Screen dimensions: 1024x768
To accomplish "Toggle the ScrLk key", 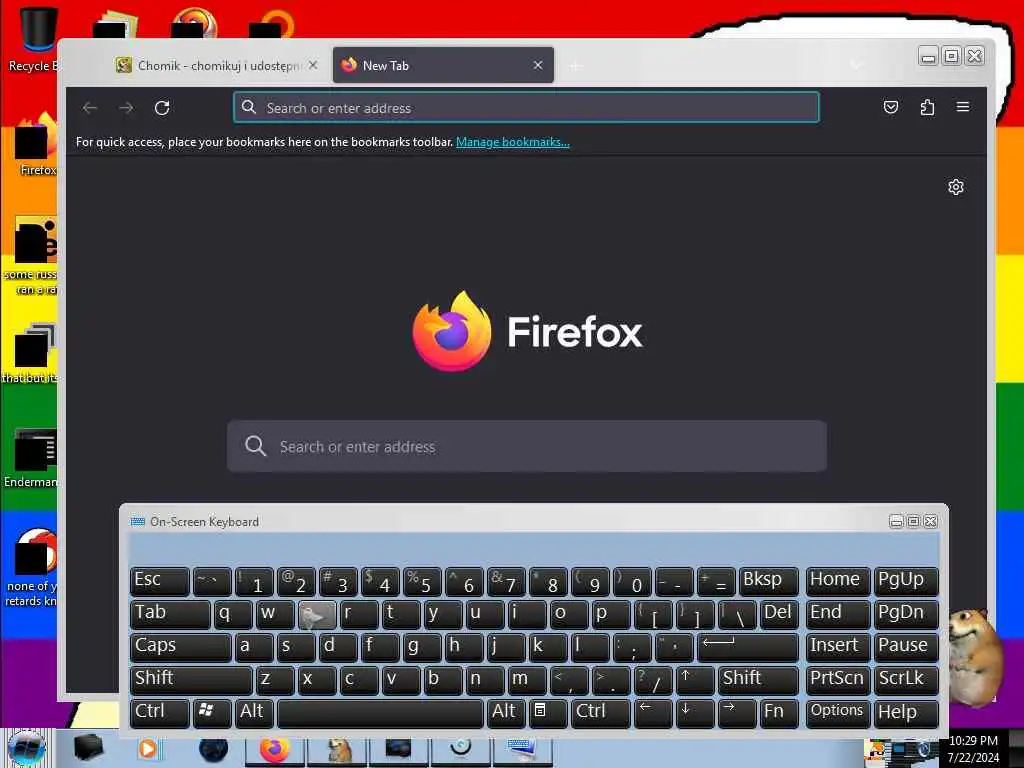I will click(906, 680).
